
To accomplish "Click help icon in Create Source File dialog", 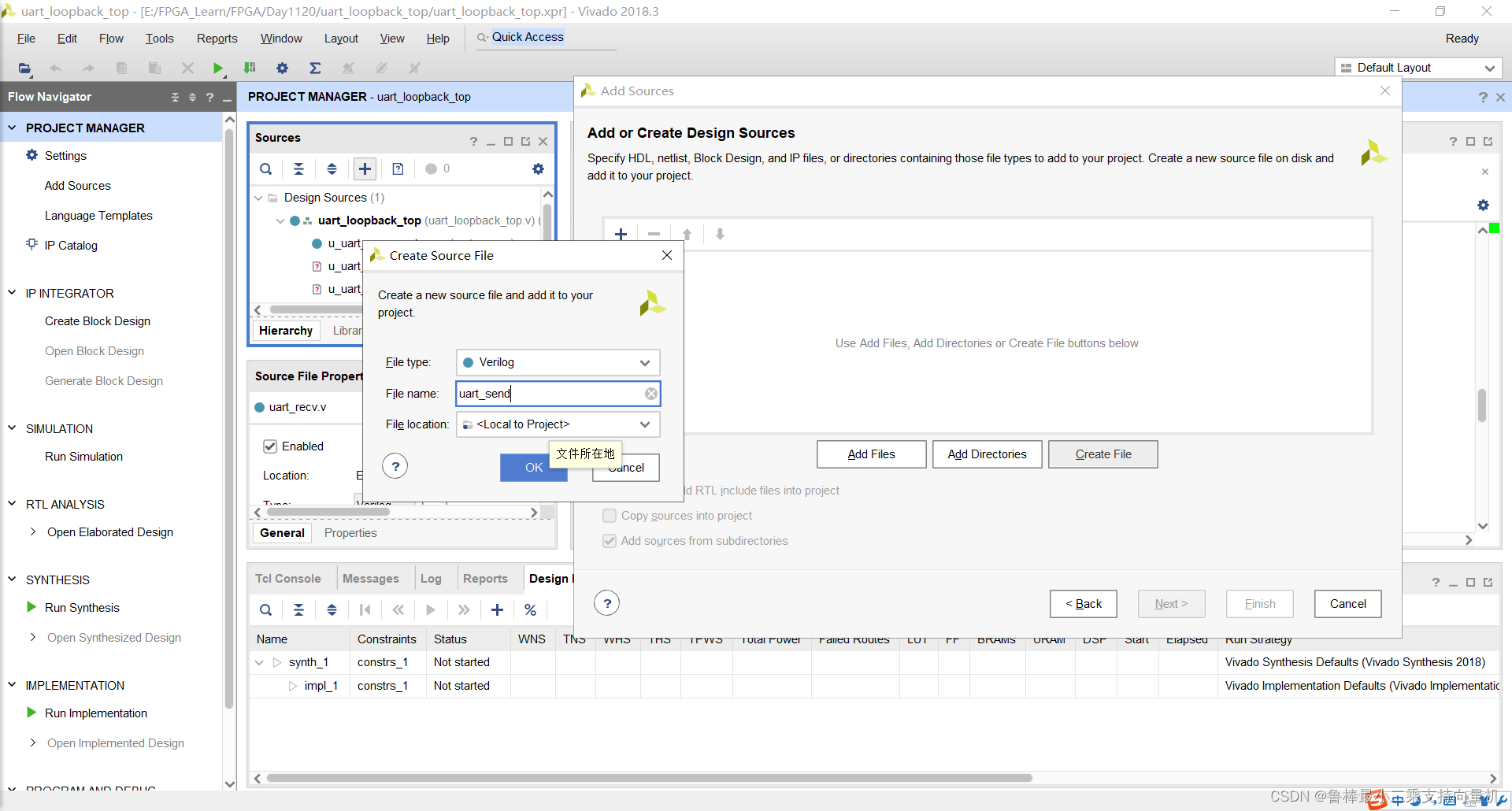I will point(395,466).
